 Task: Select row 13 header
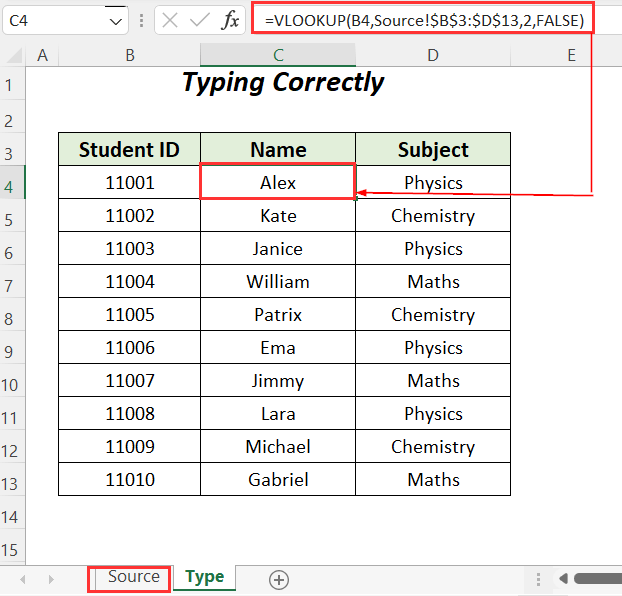[x=13, y=479]
